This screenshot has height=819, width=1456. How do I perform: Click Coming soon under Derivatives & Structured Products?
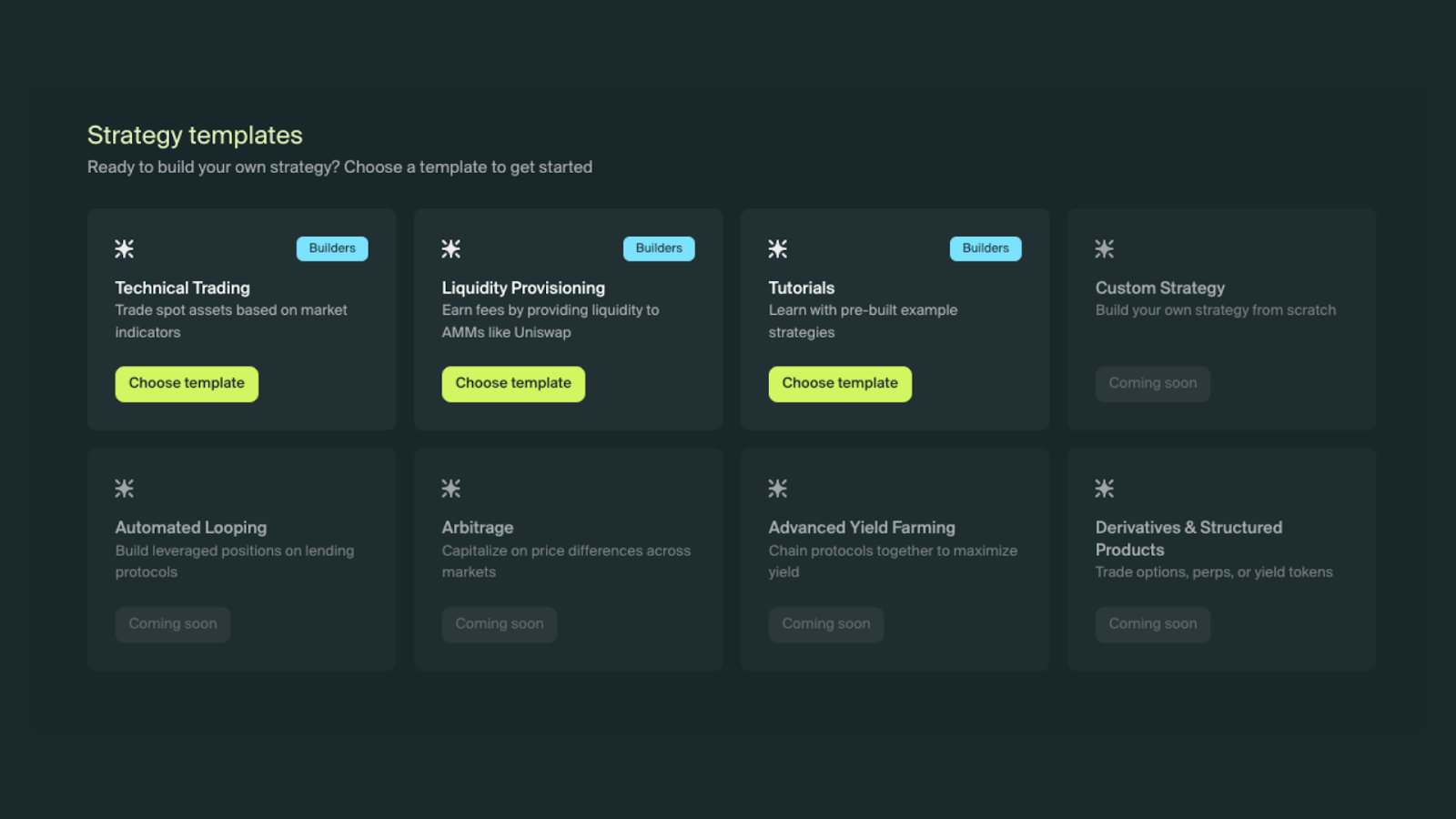point(1153,624)
